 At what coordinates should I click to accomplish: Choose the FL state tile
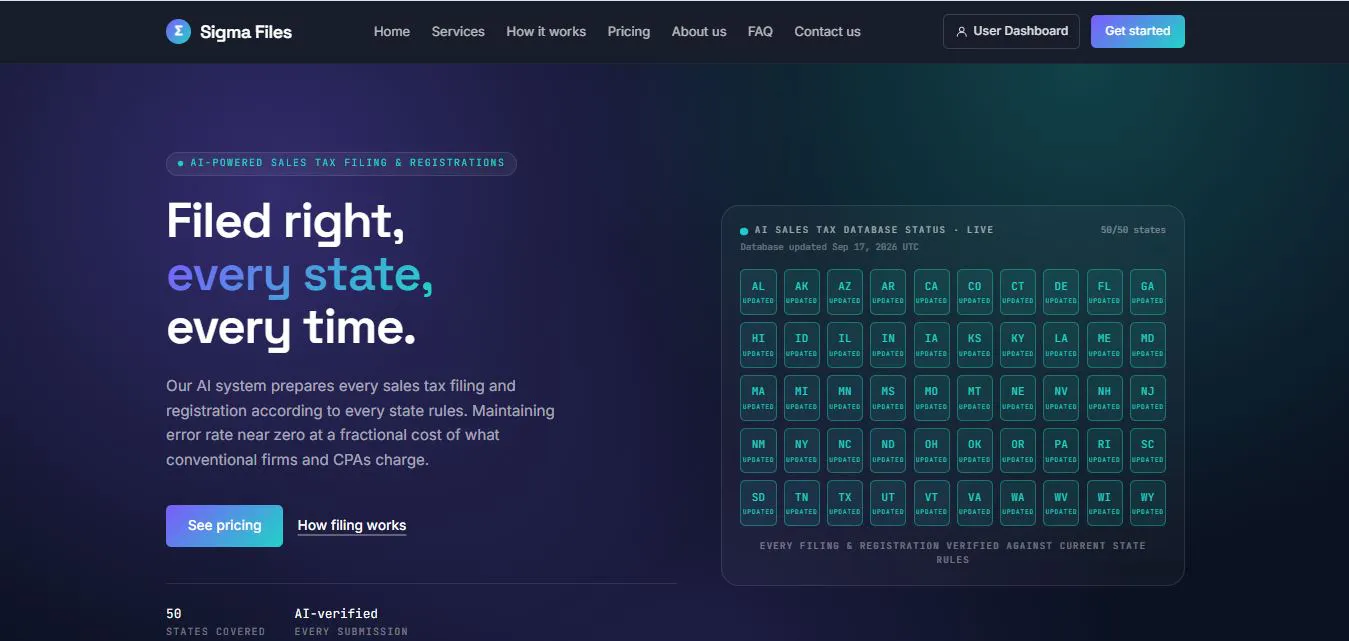click(1104, 291)
